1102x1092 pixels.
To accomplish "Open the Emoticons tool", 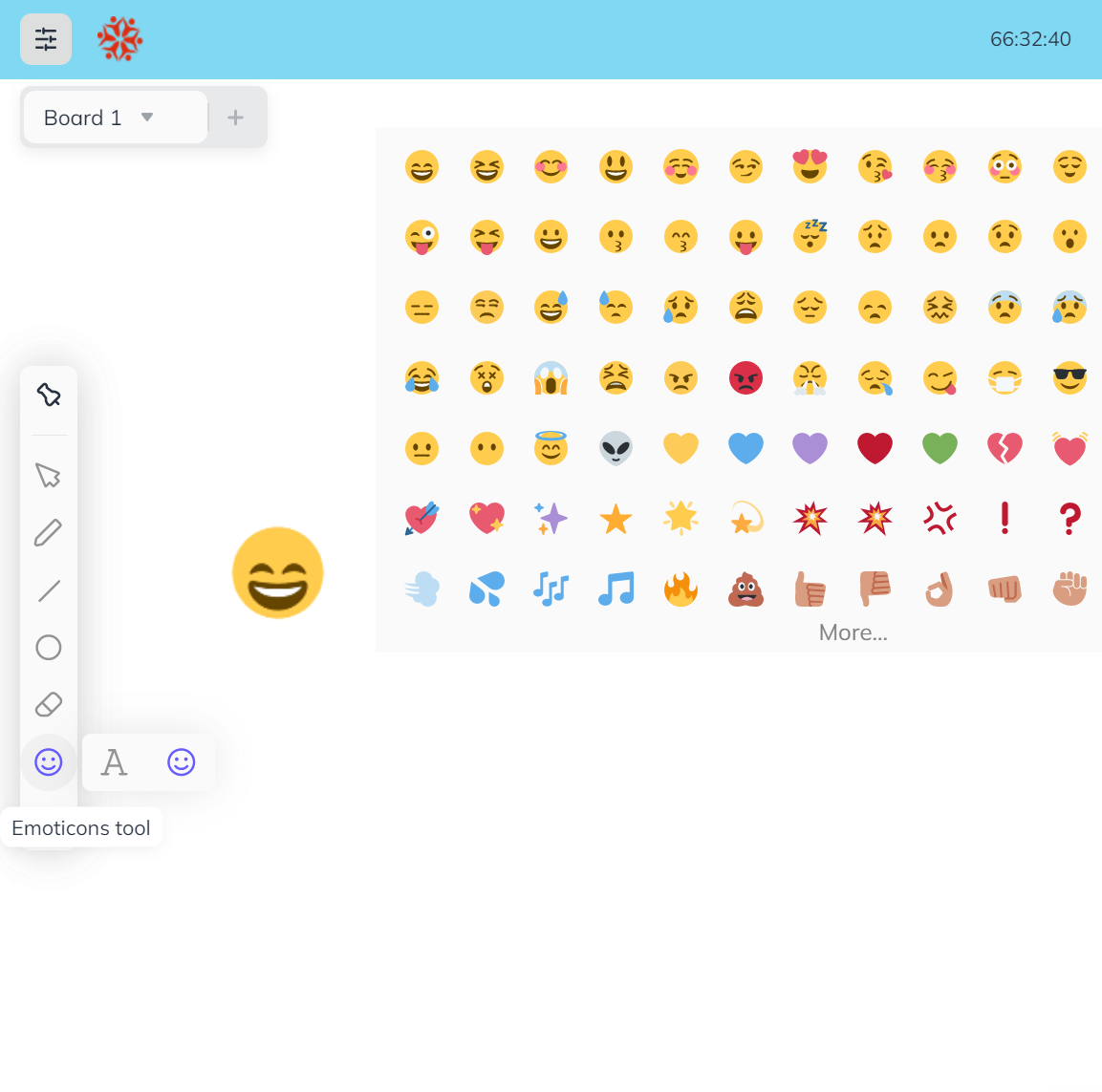I will (48, 762).
